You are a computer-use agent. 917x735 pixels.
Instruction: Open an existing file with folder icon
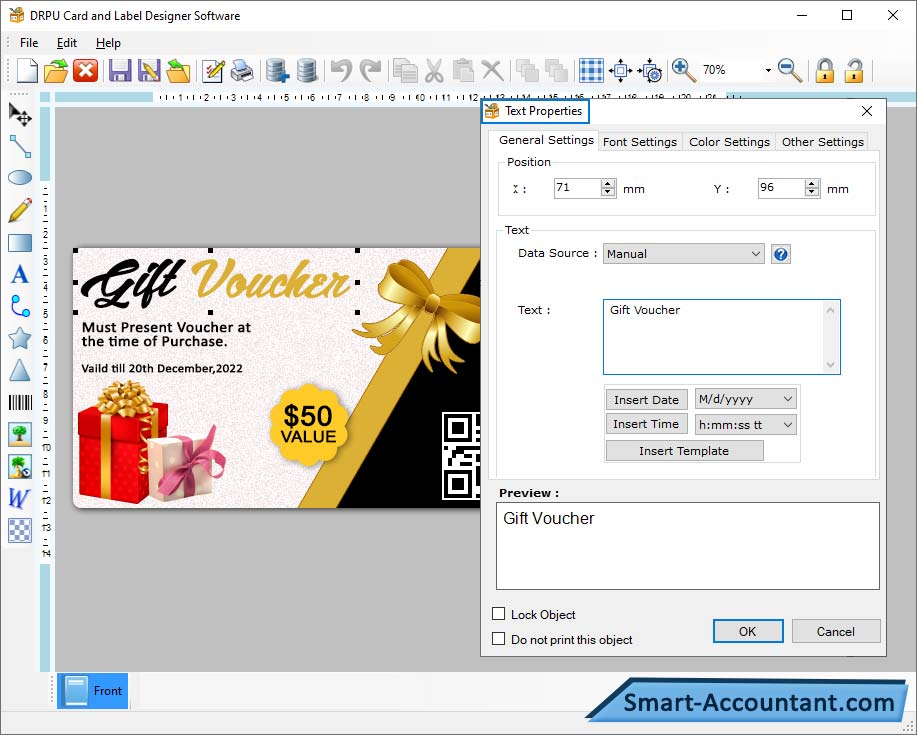tap(56, 71)
